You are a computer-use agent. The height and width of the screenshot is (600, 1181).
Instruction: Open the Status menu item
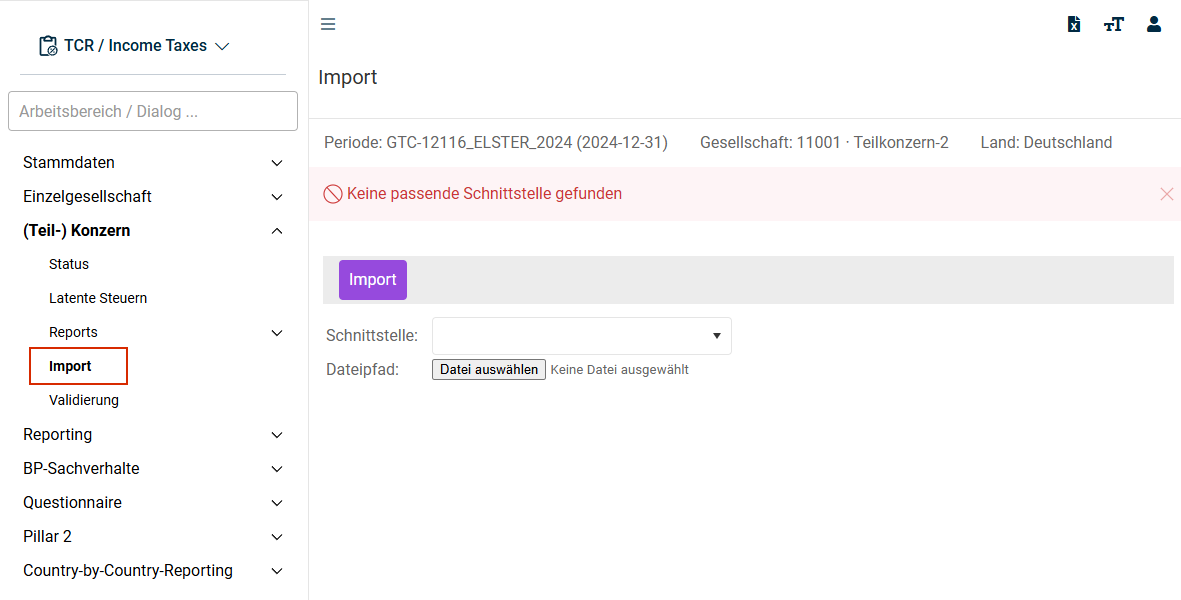pos(69,264)
